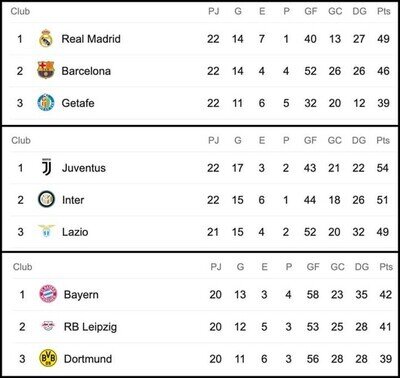Open the Inter crest icon
This screenshot has width=400, height=378.
coord(46,200)
